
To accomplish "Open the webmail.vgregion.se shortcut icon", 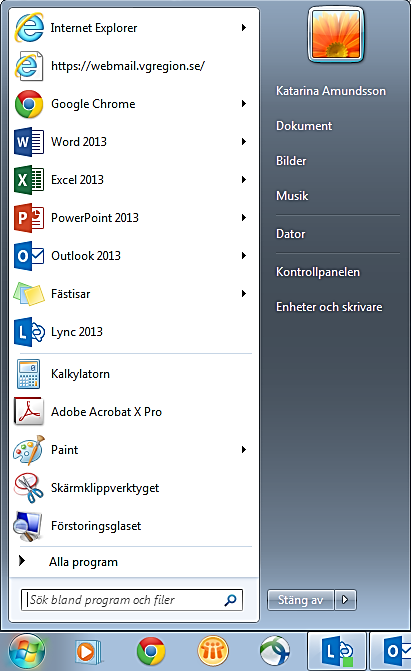I will click(29, 66).
